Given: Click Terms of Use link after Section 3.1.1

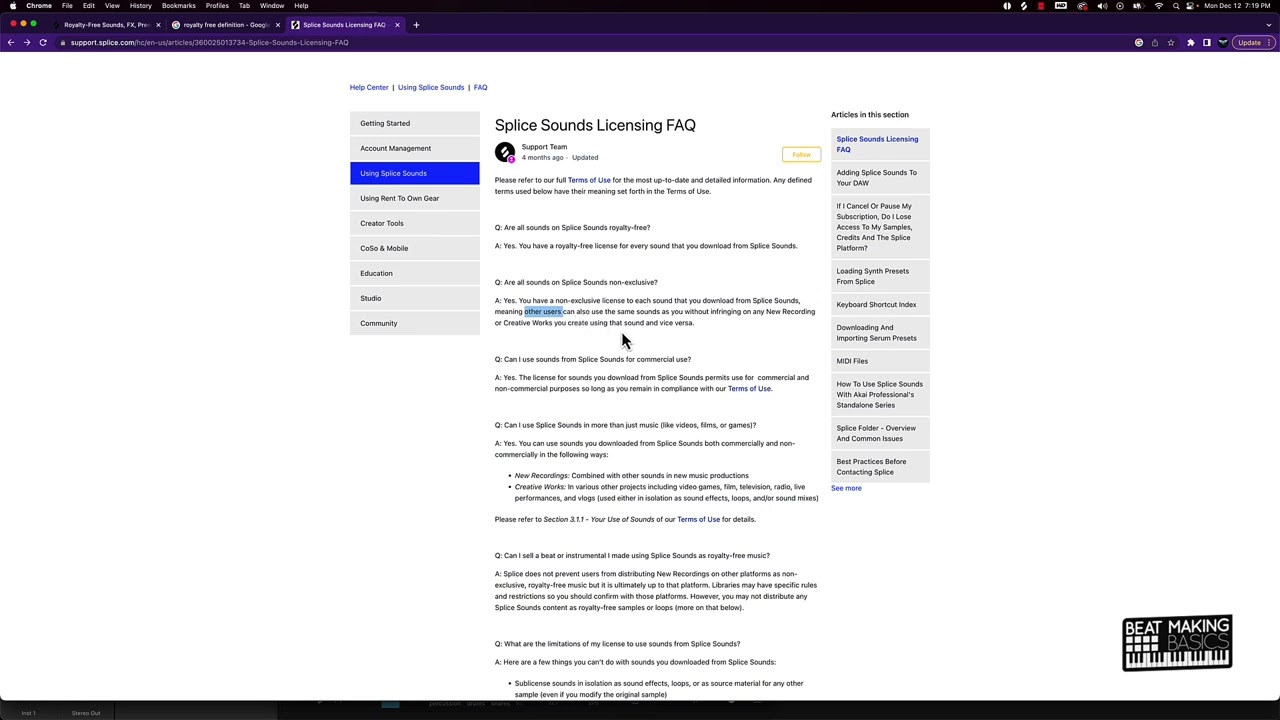Looking at the screenshot, I should (698, 519).
